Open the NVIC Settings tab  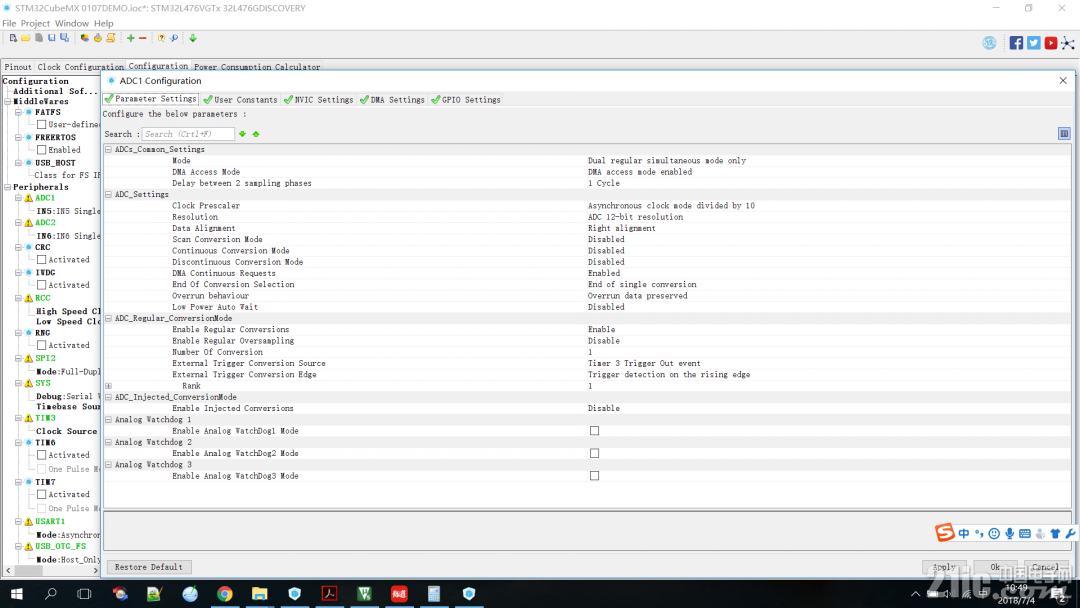click(x=318, y=100)
